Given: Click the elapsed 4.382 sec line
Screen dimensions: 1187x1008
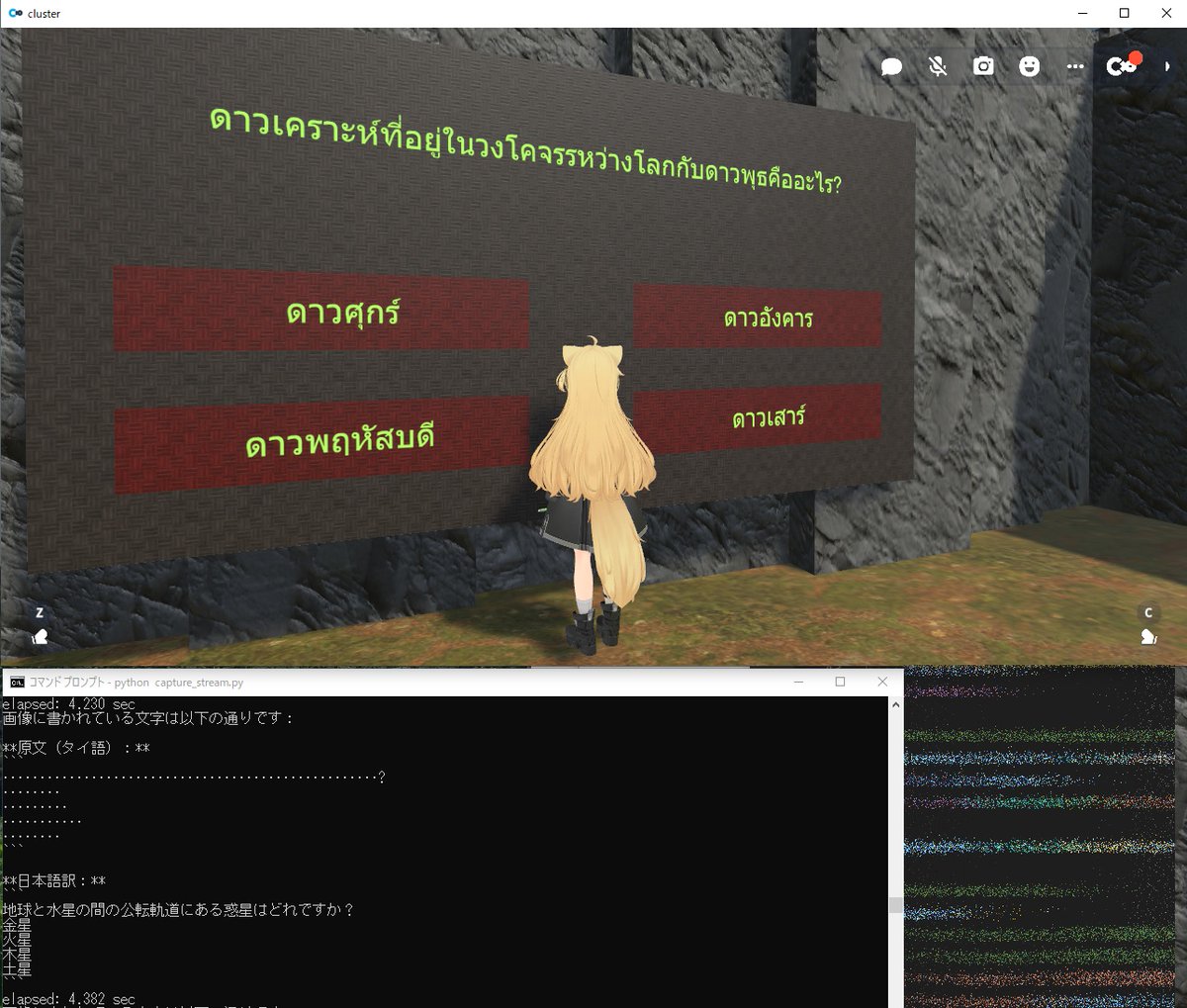Looking at the screenshot, I should (x=68, y=999).
